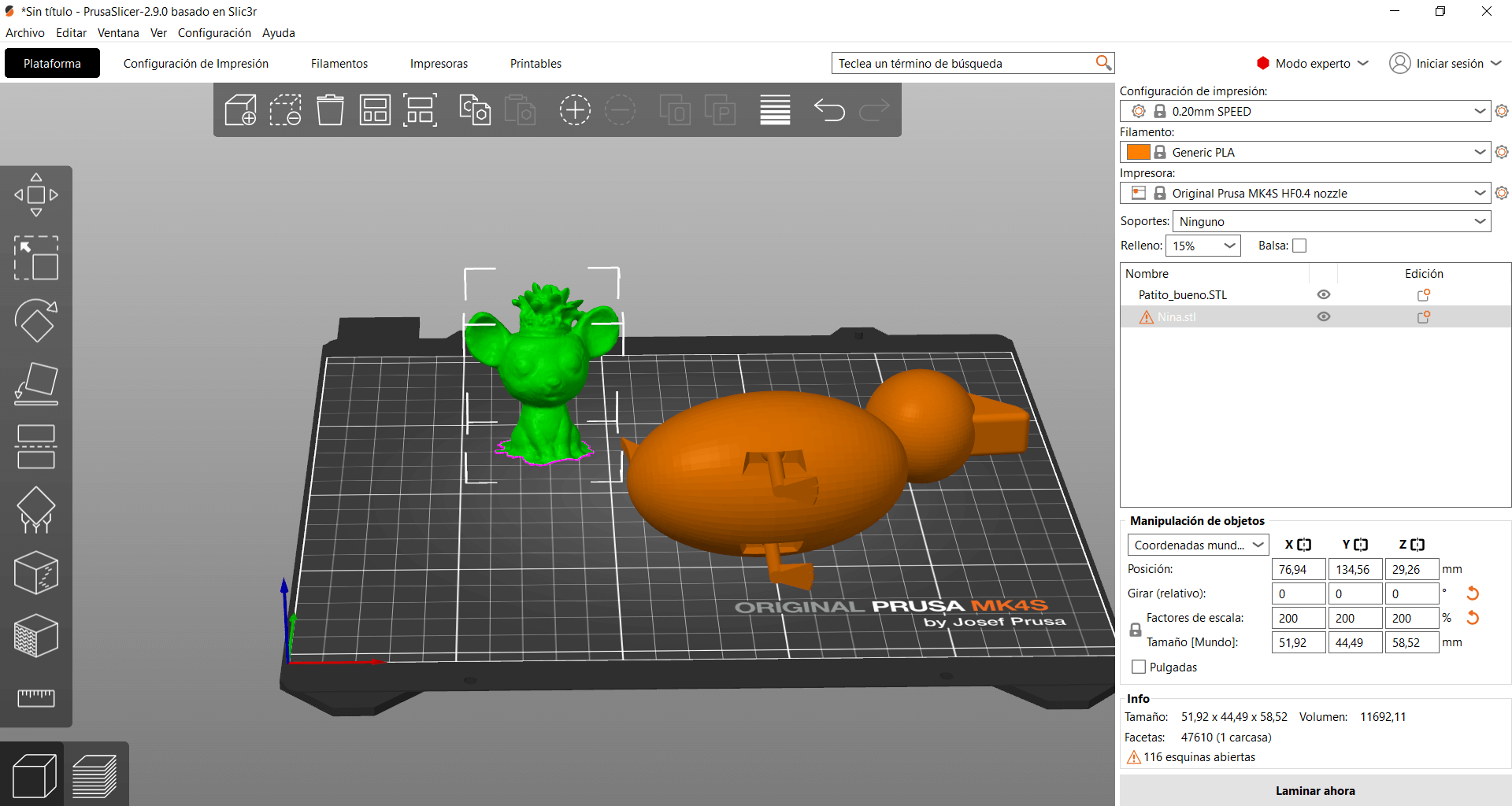
Task: Switch to Filamentos tab
Action: point(339,64)
